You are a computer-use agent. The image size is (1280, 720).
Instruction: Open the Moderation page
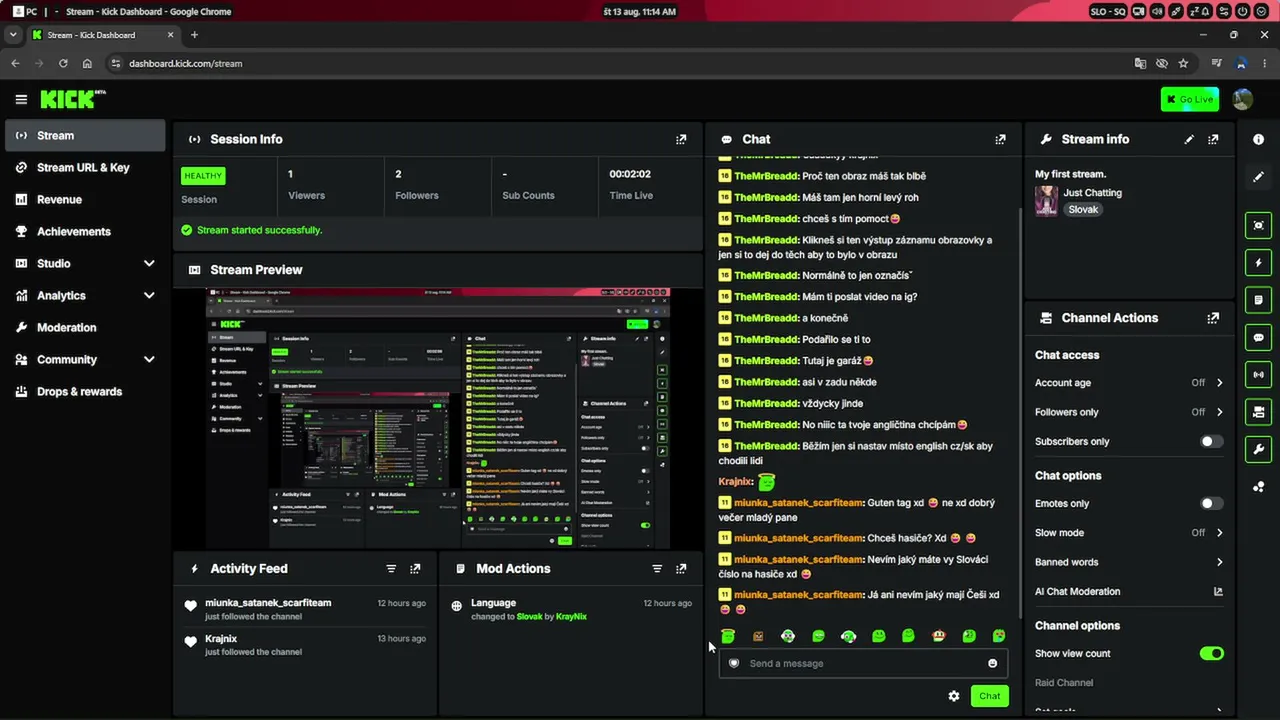pyautogui.click(x=85, y=327)
